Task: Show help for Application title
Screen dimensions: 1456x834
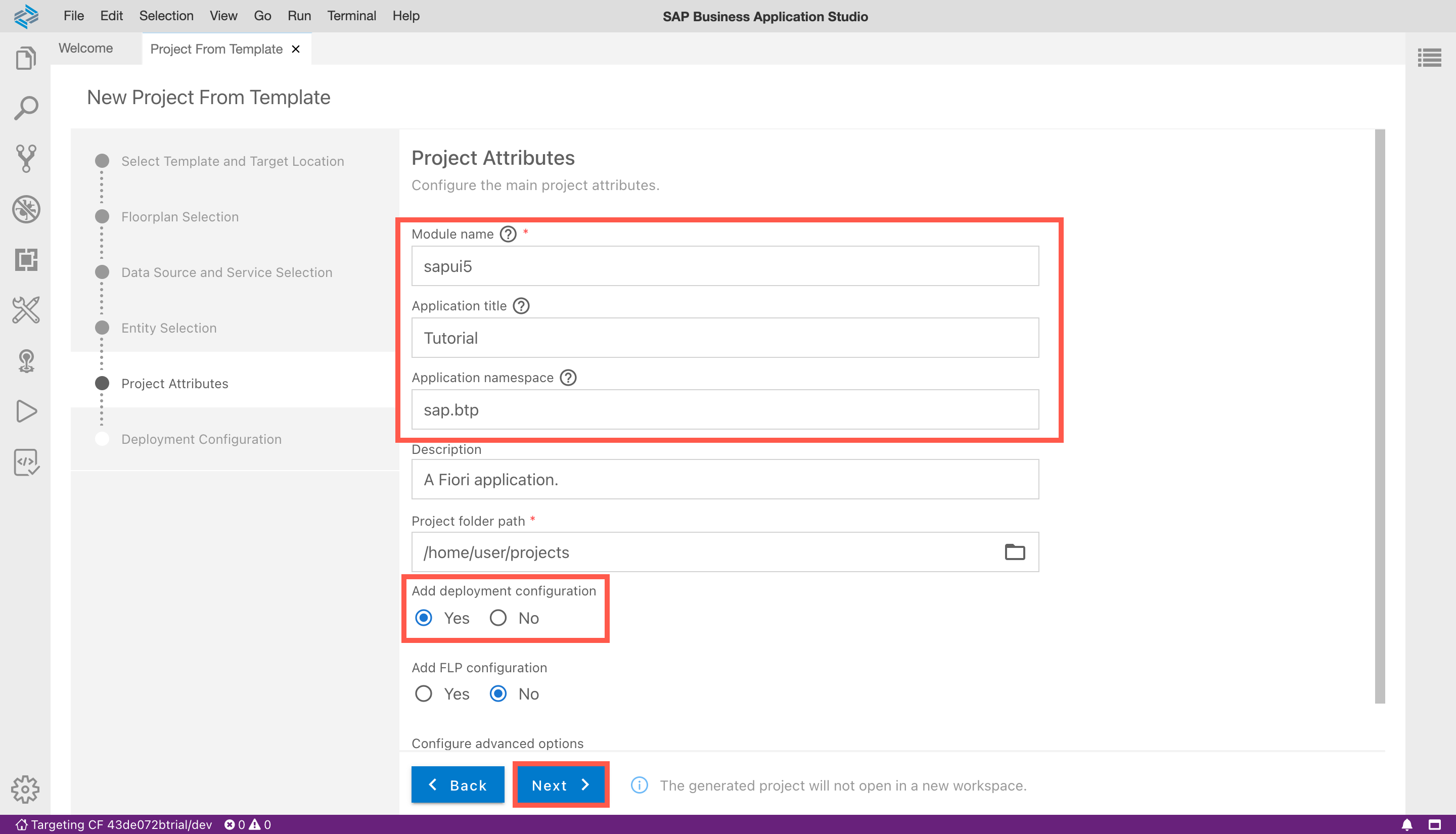Action: click(x=521, y=306)
